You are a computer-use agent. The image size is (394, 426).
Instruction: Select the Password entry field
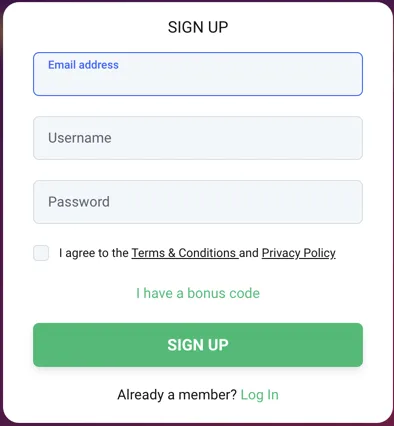click(x=198, y=202)
